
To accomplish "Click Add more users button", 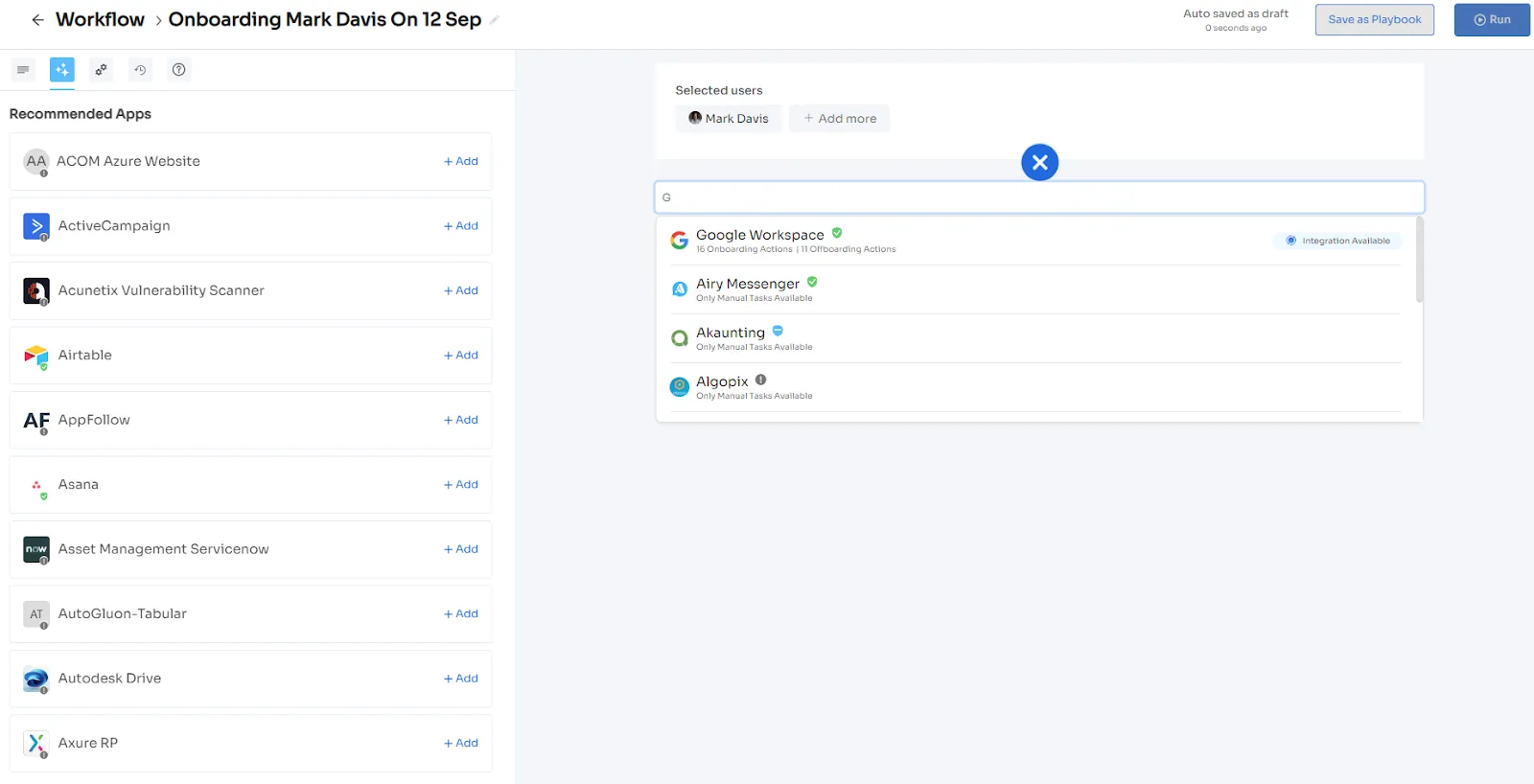I will tap(840, 119).
